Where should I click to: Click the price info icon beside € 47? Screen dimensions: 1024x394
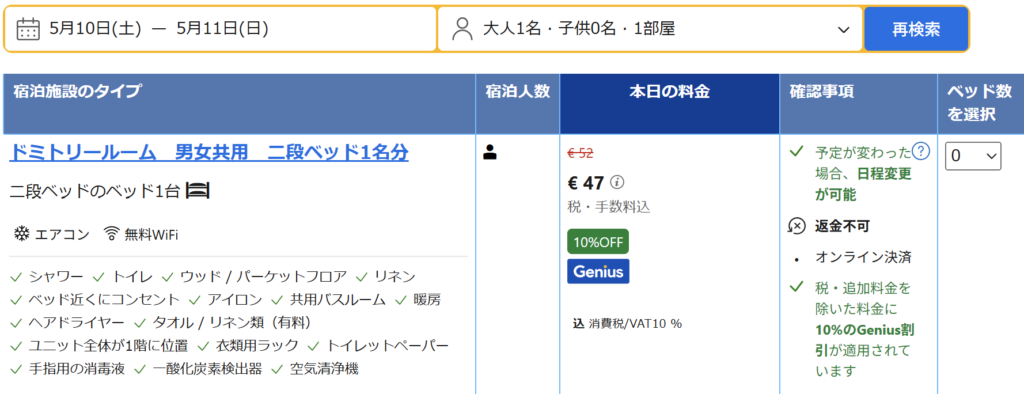(617, 182)
